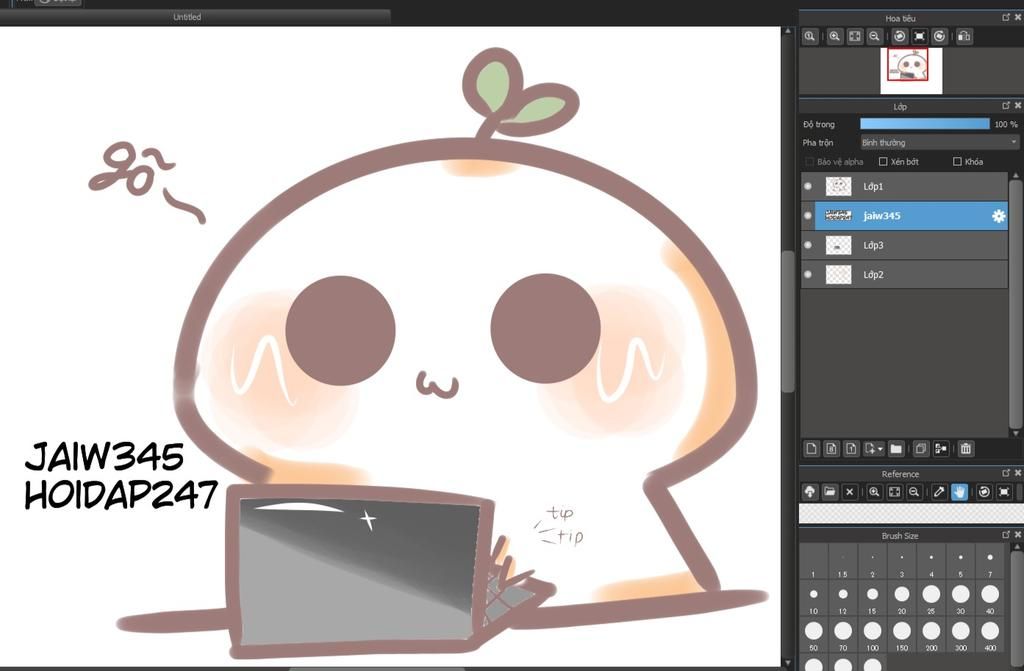Rotate canvas left in Navigator
The width and height of the screenshot is (1024, 671).
point(899,37)
